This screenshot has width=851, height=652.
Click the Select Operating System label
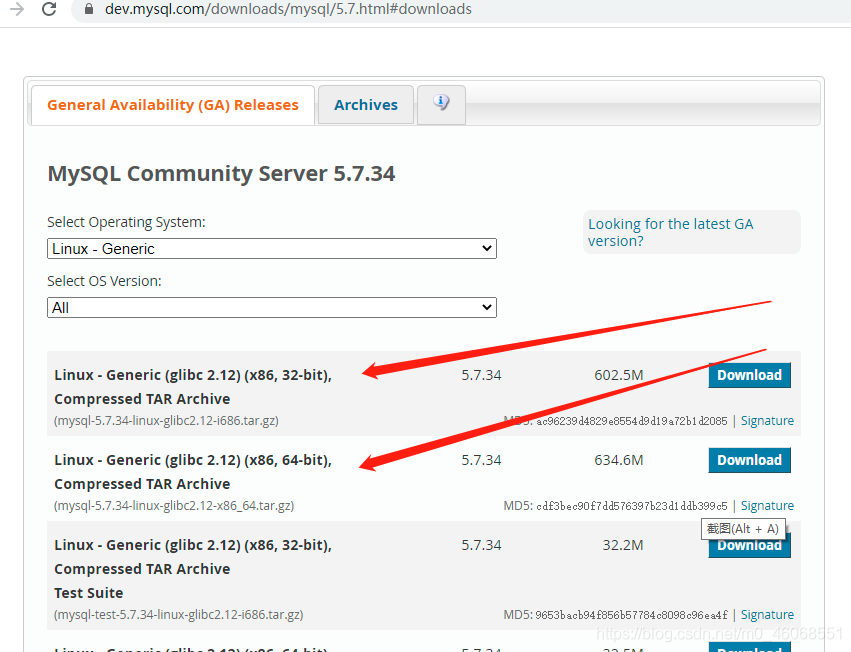126,222
